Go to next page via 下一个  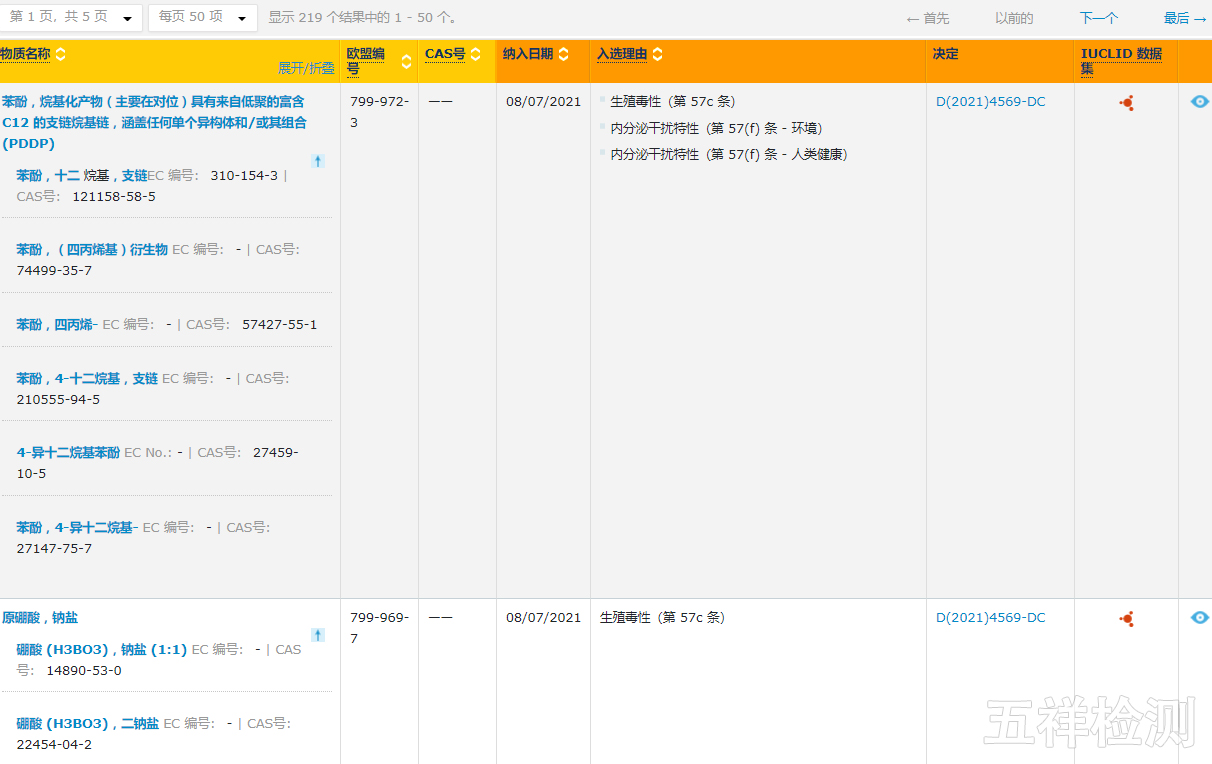(1098, 18)
